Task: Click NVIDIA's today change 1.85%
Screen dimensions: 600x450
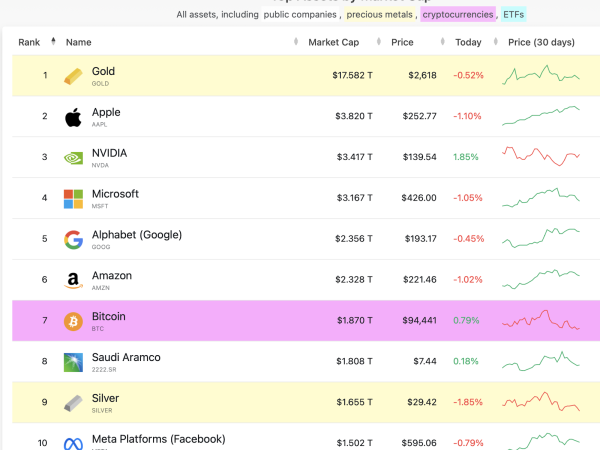Action: 466,157
